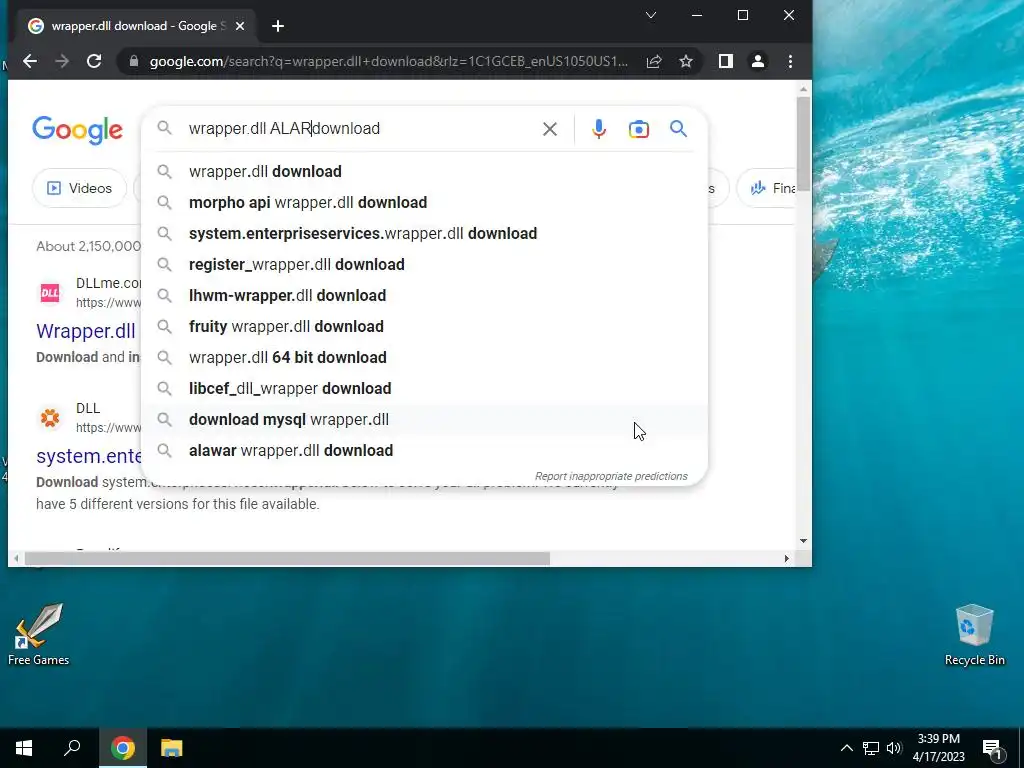The image size is (1024, 768).
Task: Submit search with blue magnifier
Action: point(679,129)
